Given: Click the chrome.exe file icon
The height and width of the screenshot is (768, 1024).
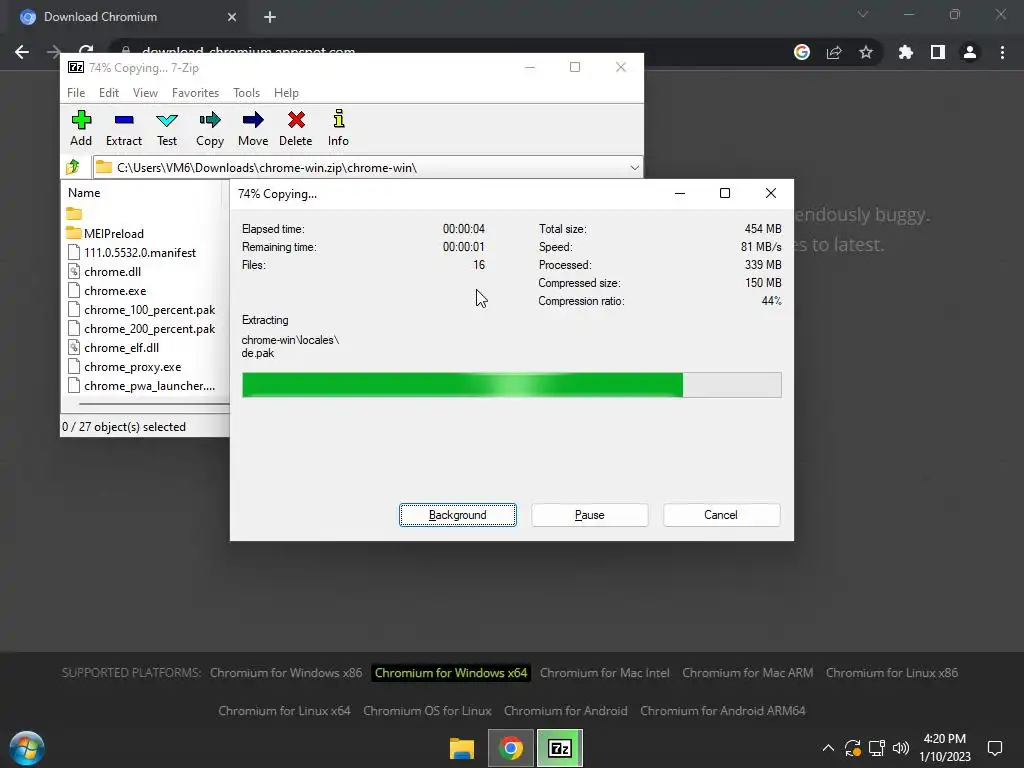Looking at the screenshot, I should click(74, 291).
